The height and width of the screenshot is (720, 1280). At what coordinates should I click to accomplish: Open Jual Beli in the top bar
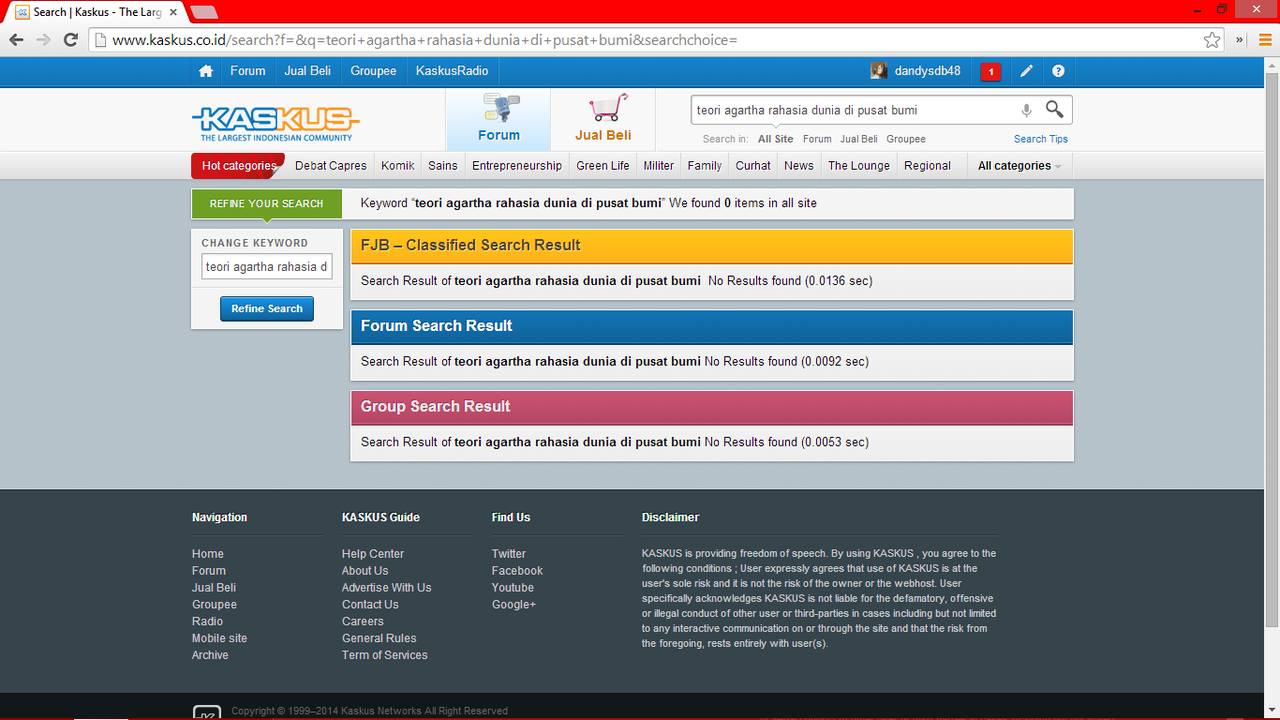pyautogui.click(x=308, y=71)
